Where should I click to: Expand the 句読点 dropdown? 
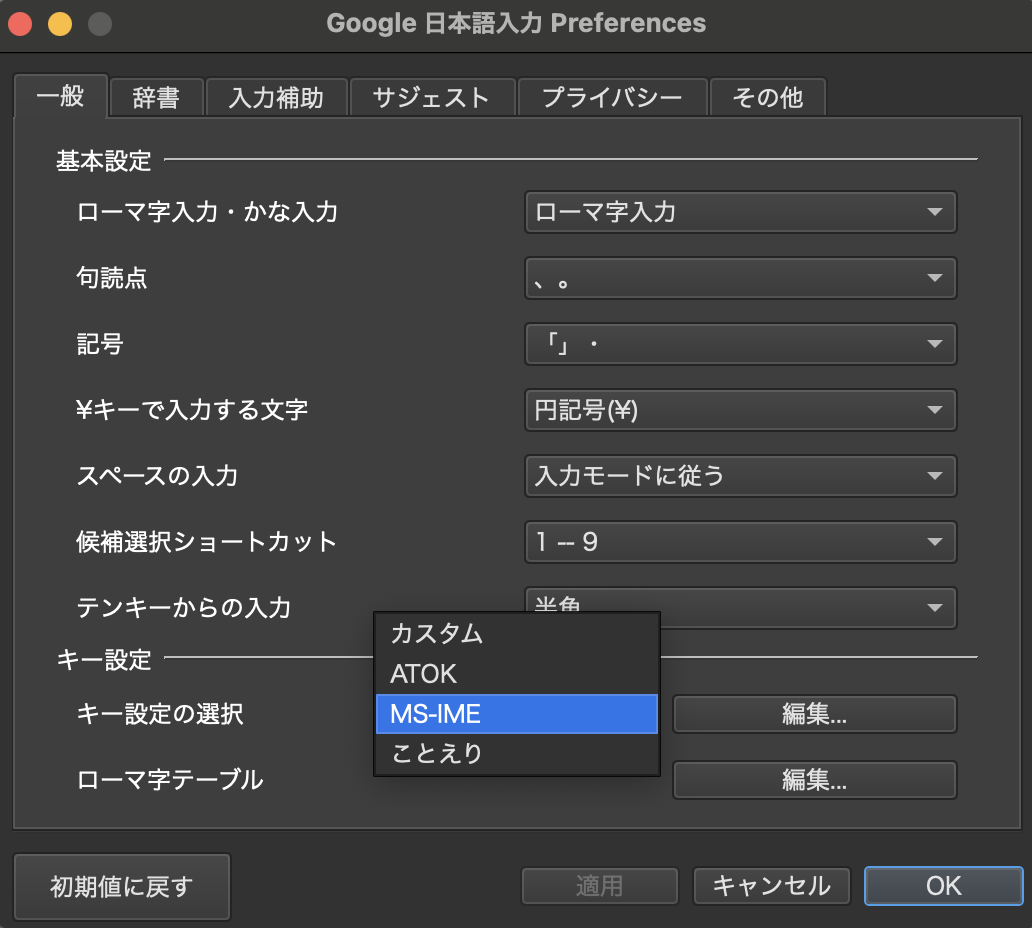[x=740, y=278]
